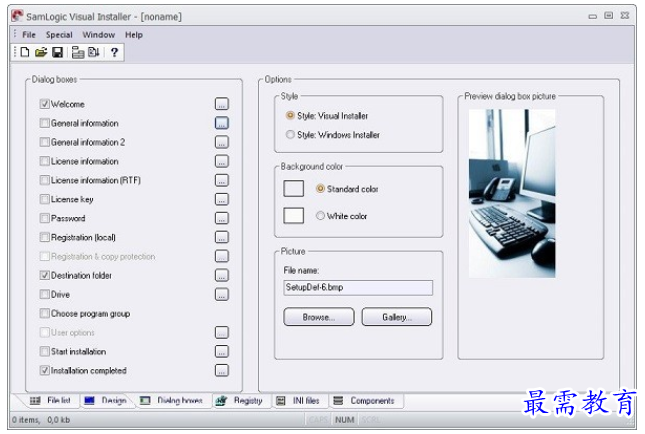
Task: Open settings button for Drive
Action: [222, 295]
